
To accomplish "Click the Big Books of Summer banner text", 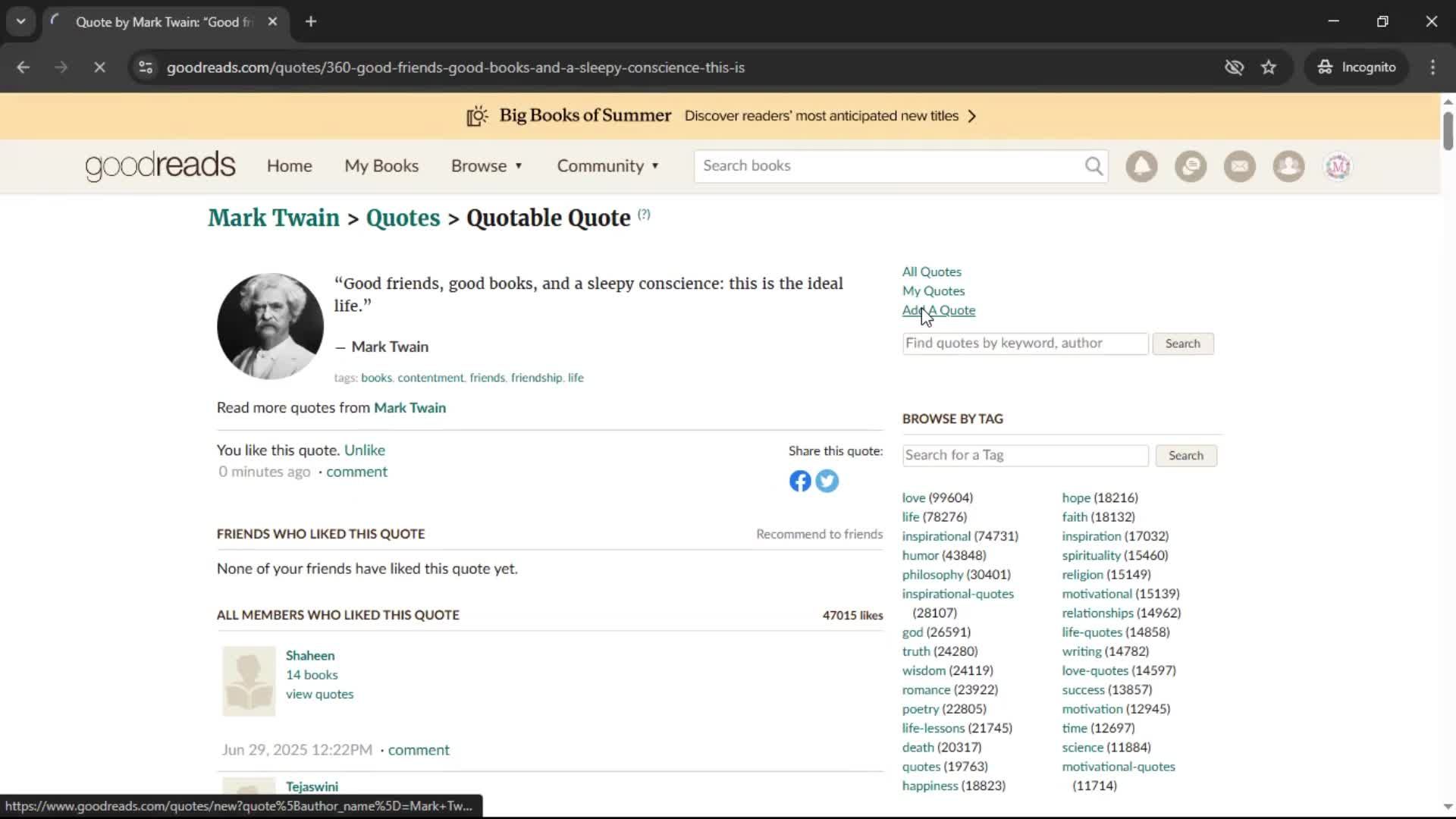I will [585, 115].
